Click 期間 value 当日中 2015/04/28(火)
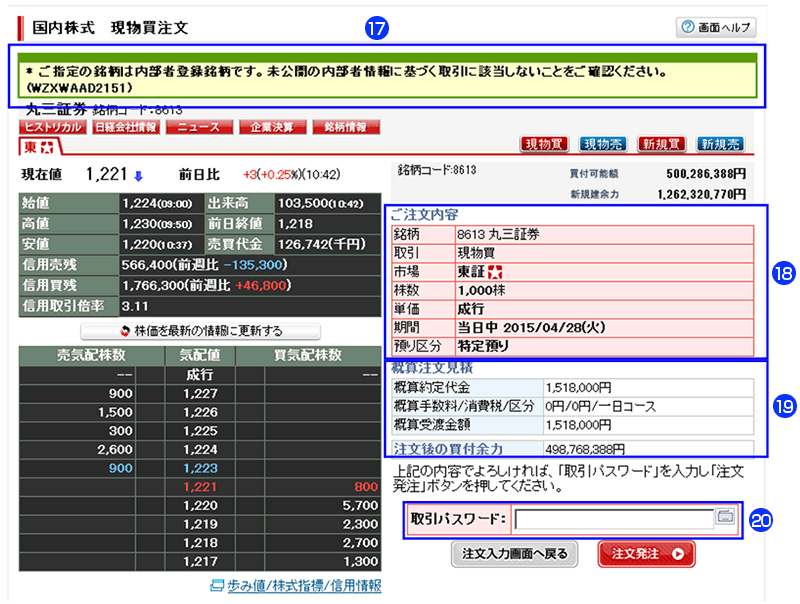This screenshot has width=800, height=604. (531, 328)
